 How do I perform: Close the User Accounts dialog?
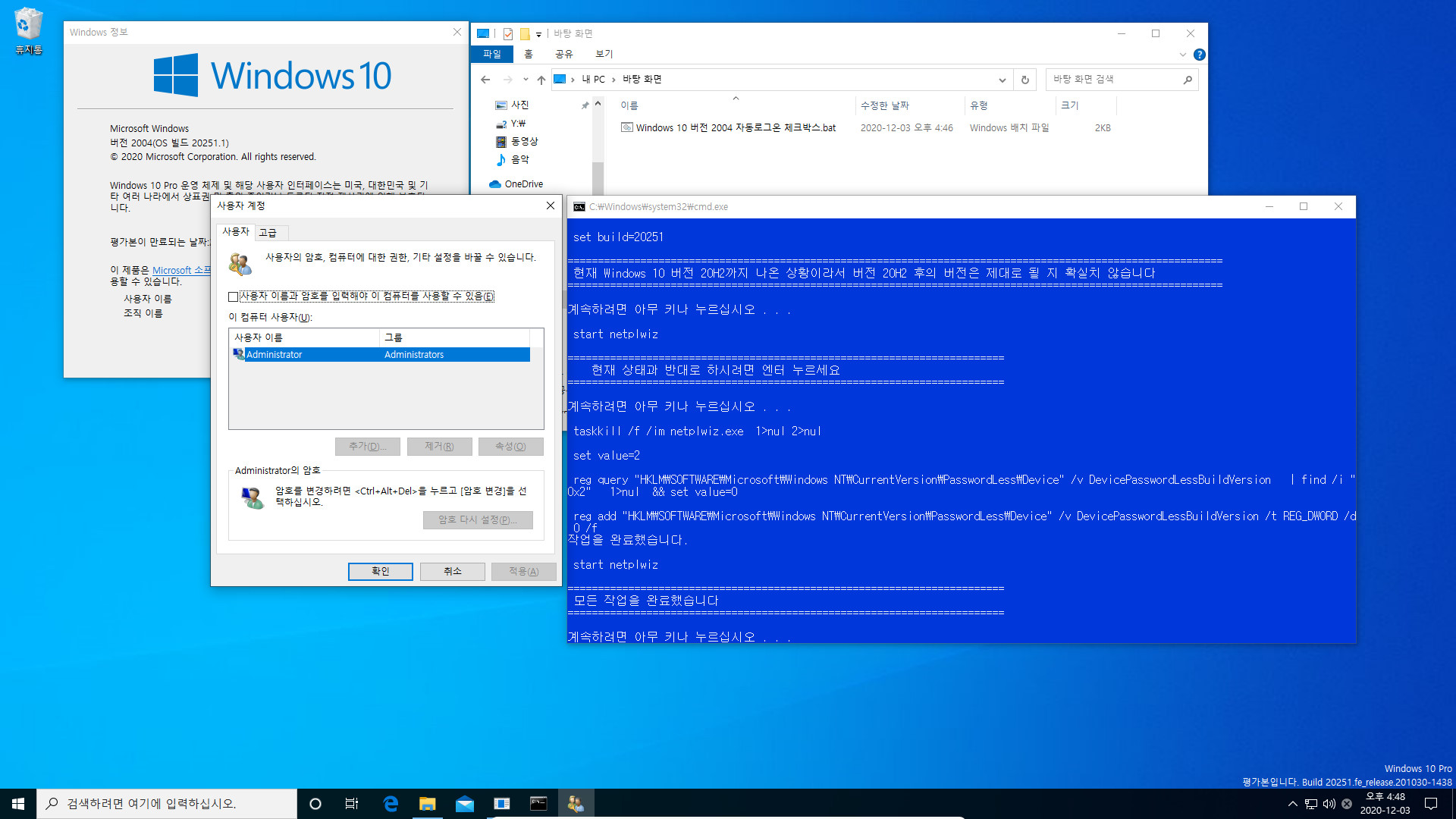pyautogui.click(x=551, y=206)
